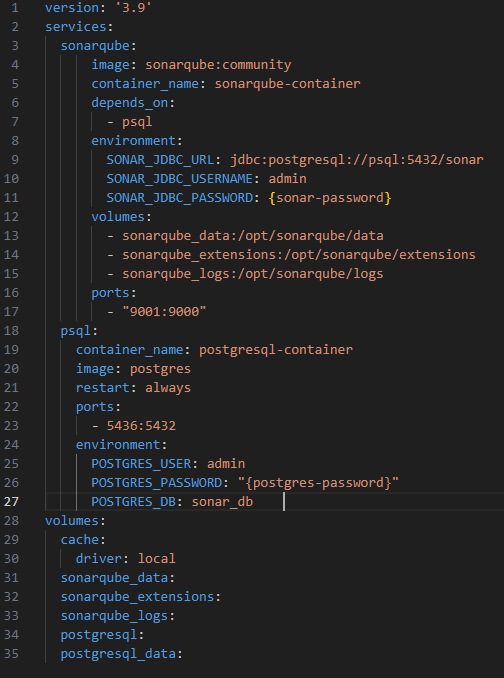This screenshot has height=678, width=504.
Task: Select the {sonar-password} placeholder
Action: (330, 198)
